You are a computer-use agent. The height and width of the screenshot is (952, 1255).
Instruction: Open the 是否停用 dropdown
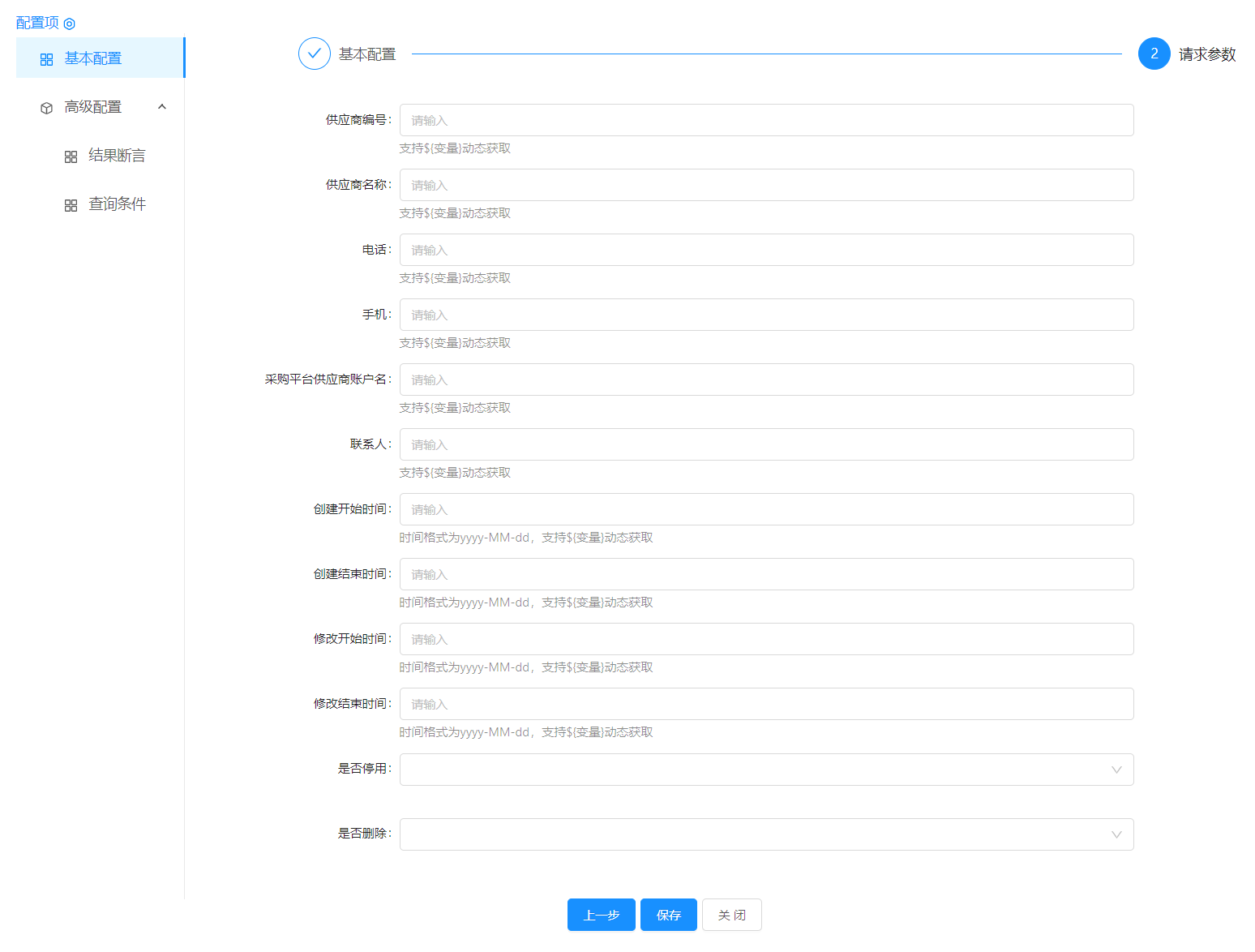766,770
